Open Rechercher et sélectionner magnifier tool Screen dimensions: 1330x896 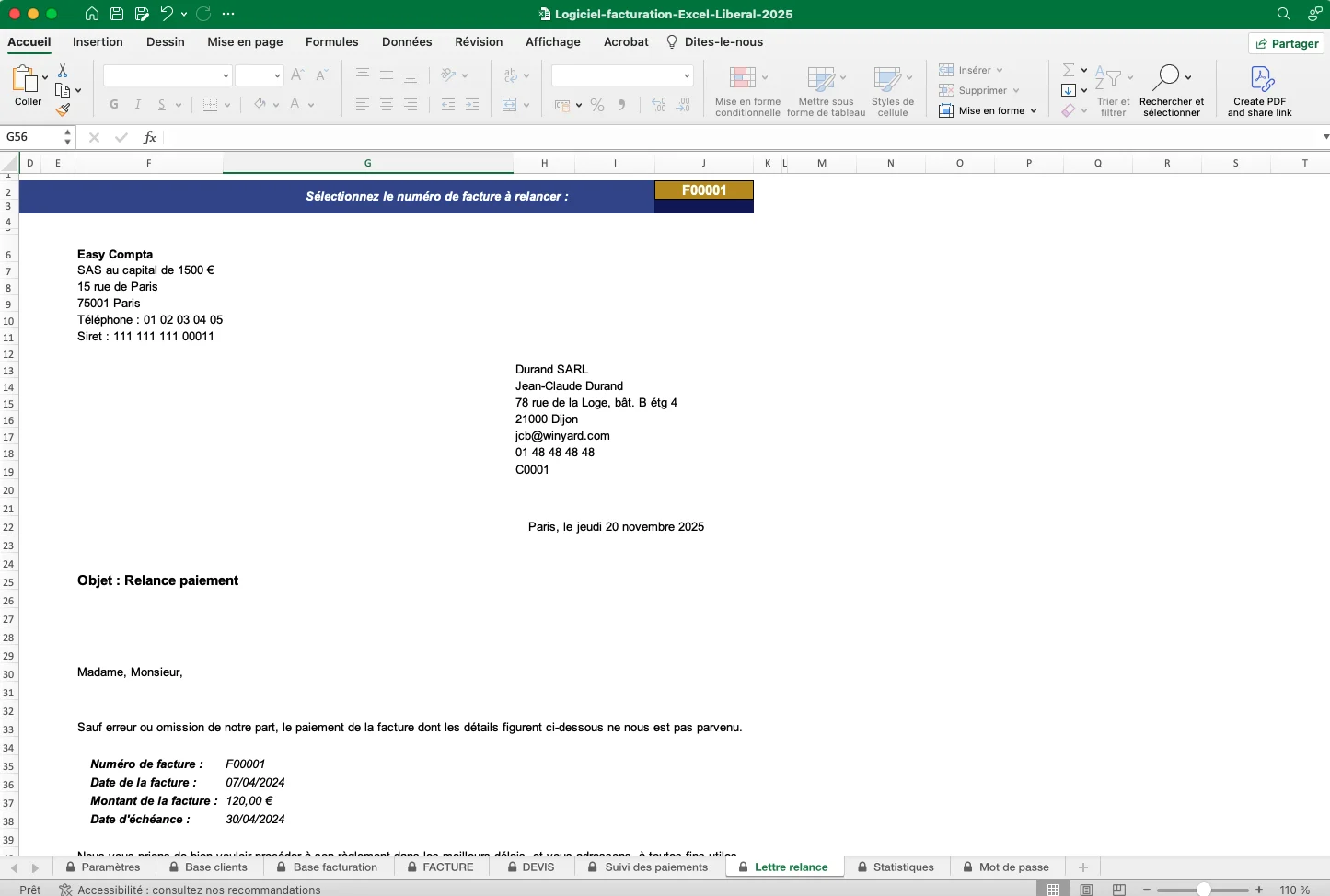pos(1167,77)
